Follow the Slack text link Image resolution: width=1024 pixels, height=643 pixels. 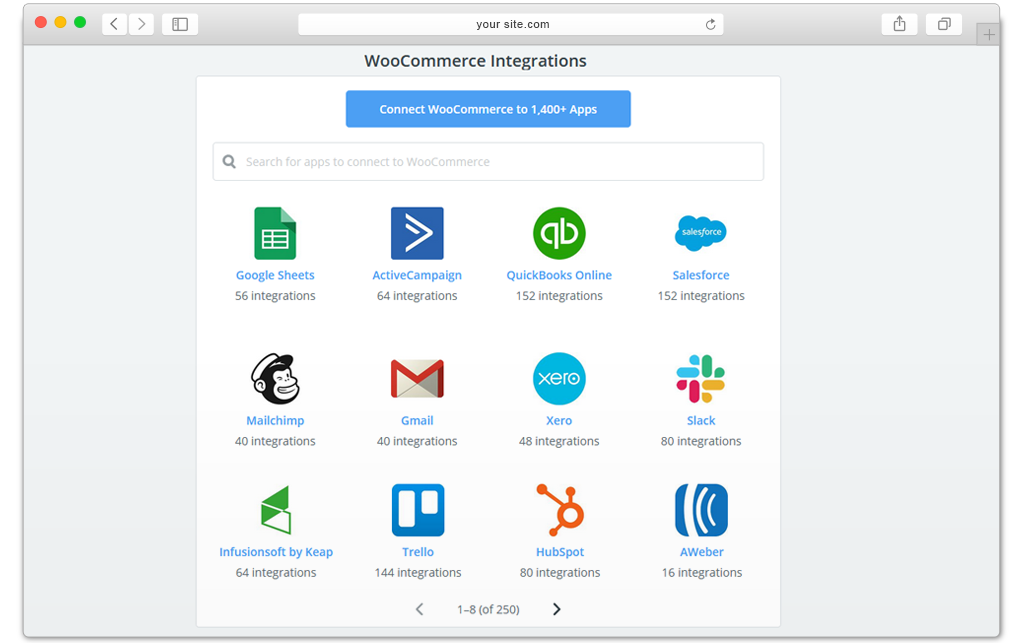click(701, 421)
